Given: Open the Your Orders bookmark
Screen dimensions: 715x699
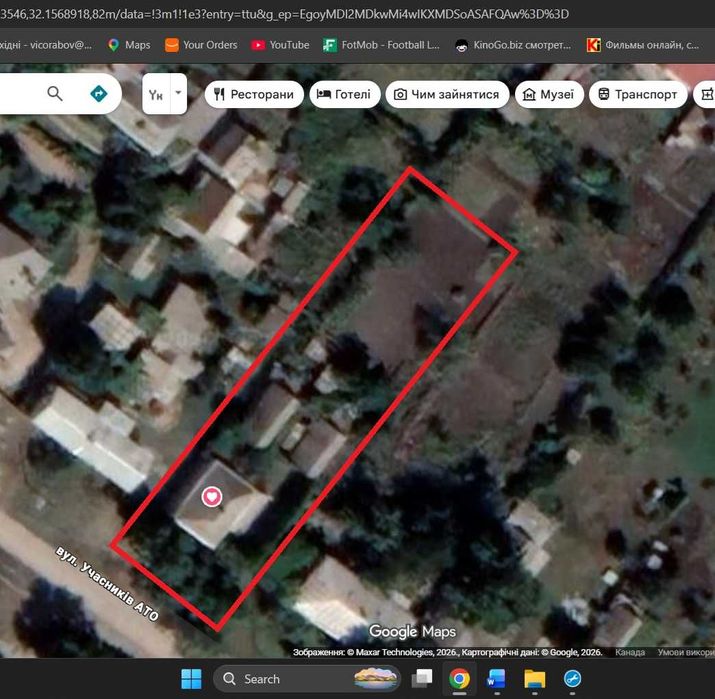Looking at the screenshot, I should coord(201,45).
